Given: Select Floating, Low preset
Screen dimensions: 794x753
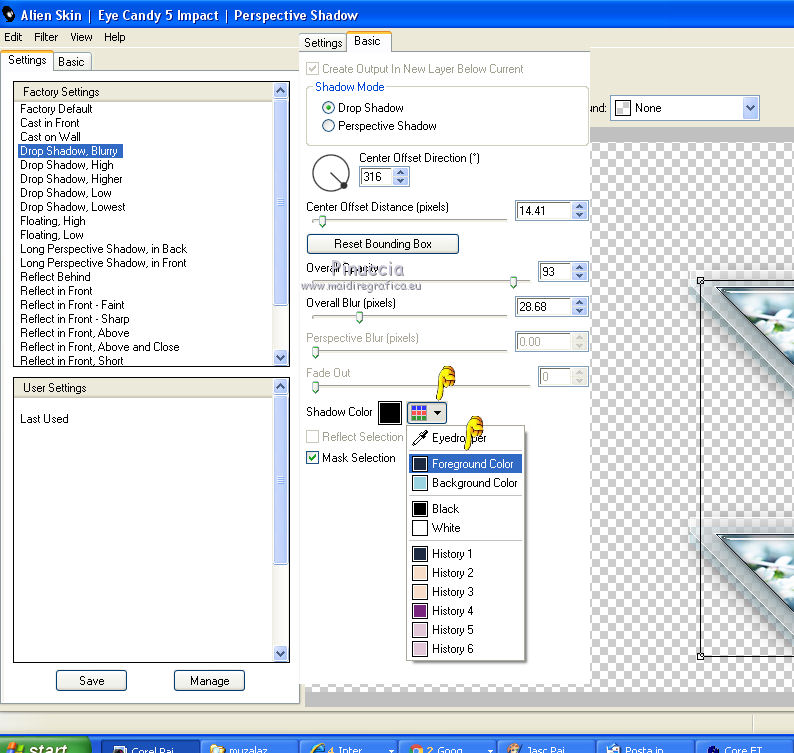Looking at the screenshot, I should coord(52,235).
